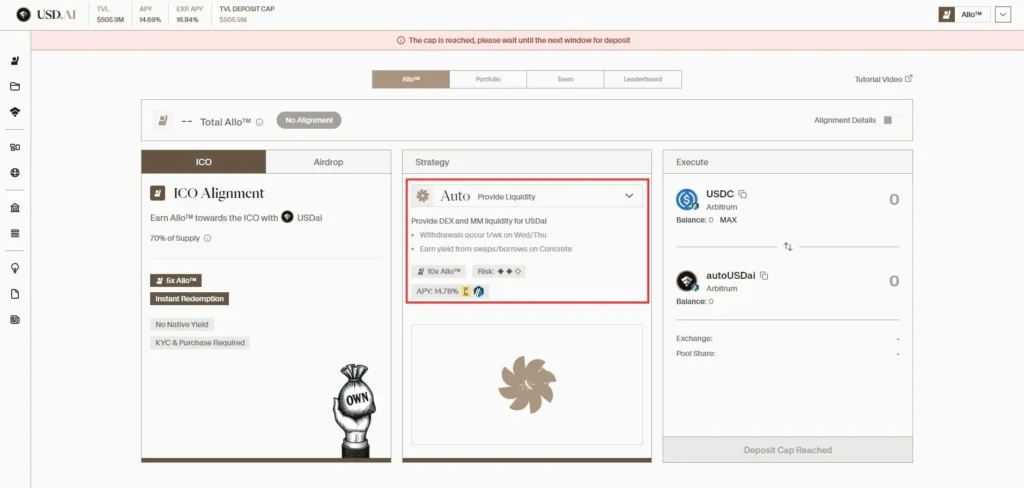The height and width of the screenshot is (488, 1024).
Task: Click the info icon next to 70% of Supply
Action: (x=207, y=238)
